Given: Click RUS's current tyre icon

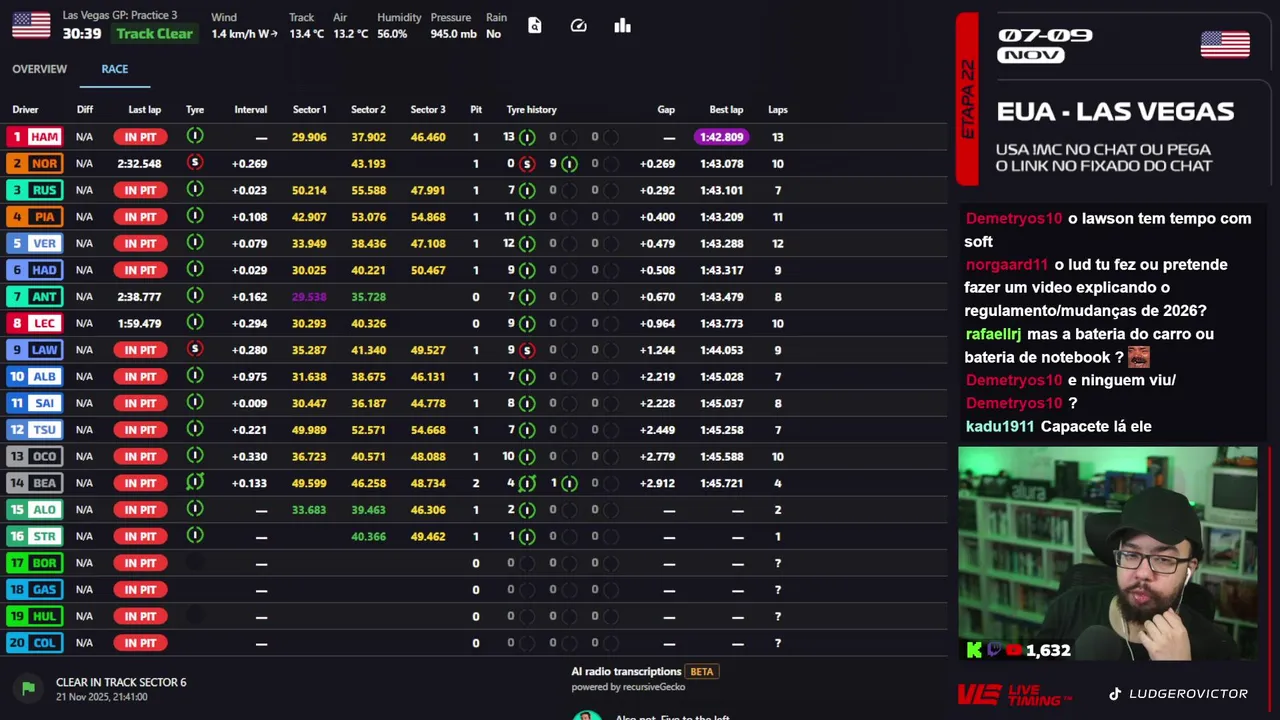Looking at the screenshot, I should tap(195, 189).
